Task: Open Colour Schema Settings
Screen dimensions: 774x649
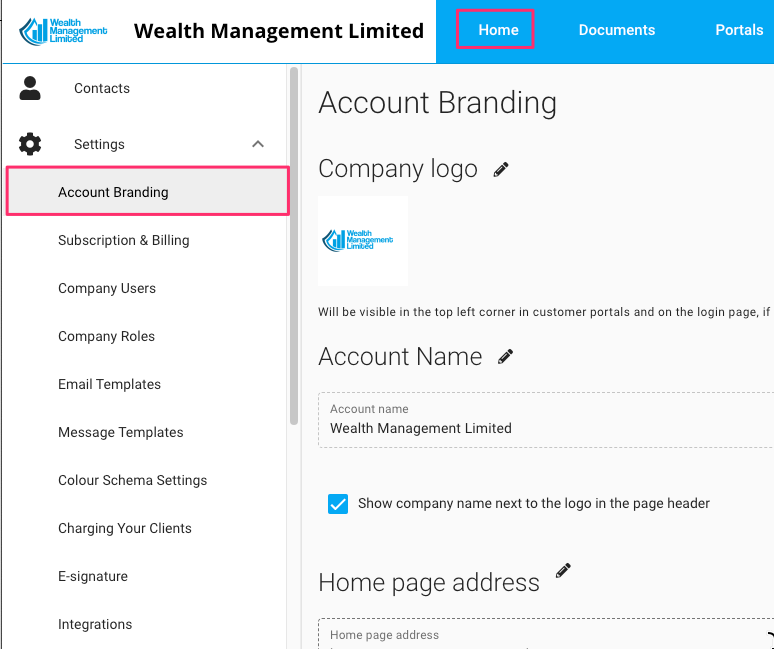Action: (x=132, y=480)
